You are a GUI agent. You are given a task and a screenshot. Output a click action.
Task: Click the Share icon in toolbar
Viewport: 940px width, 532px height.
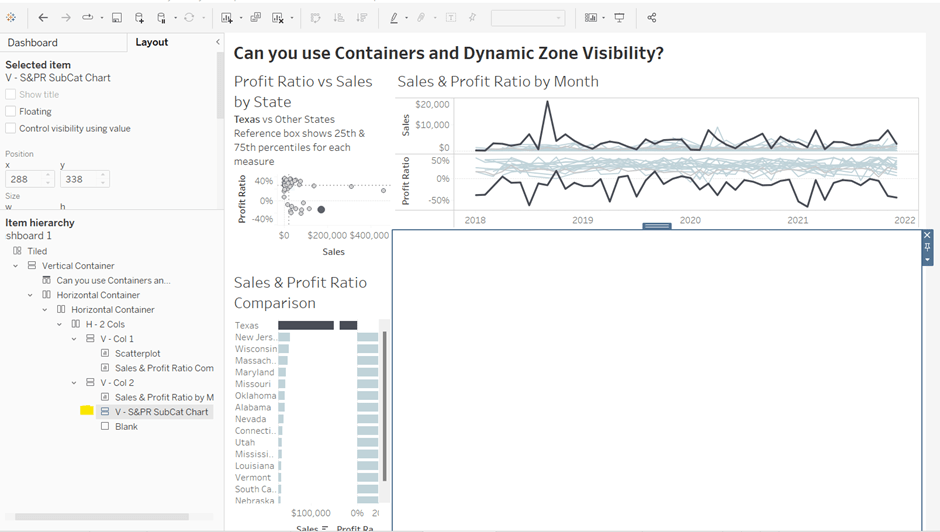pos(652,18)
